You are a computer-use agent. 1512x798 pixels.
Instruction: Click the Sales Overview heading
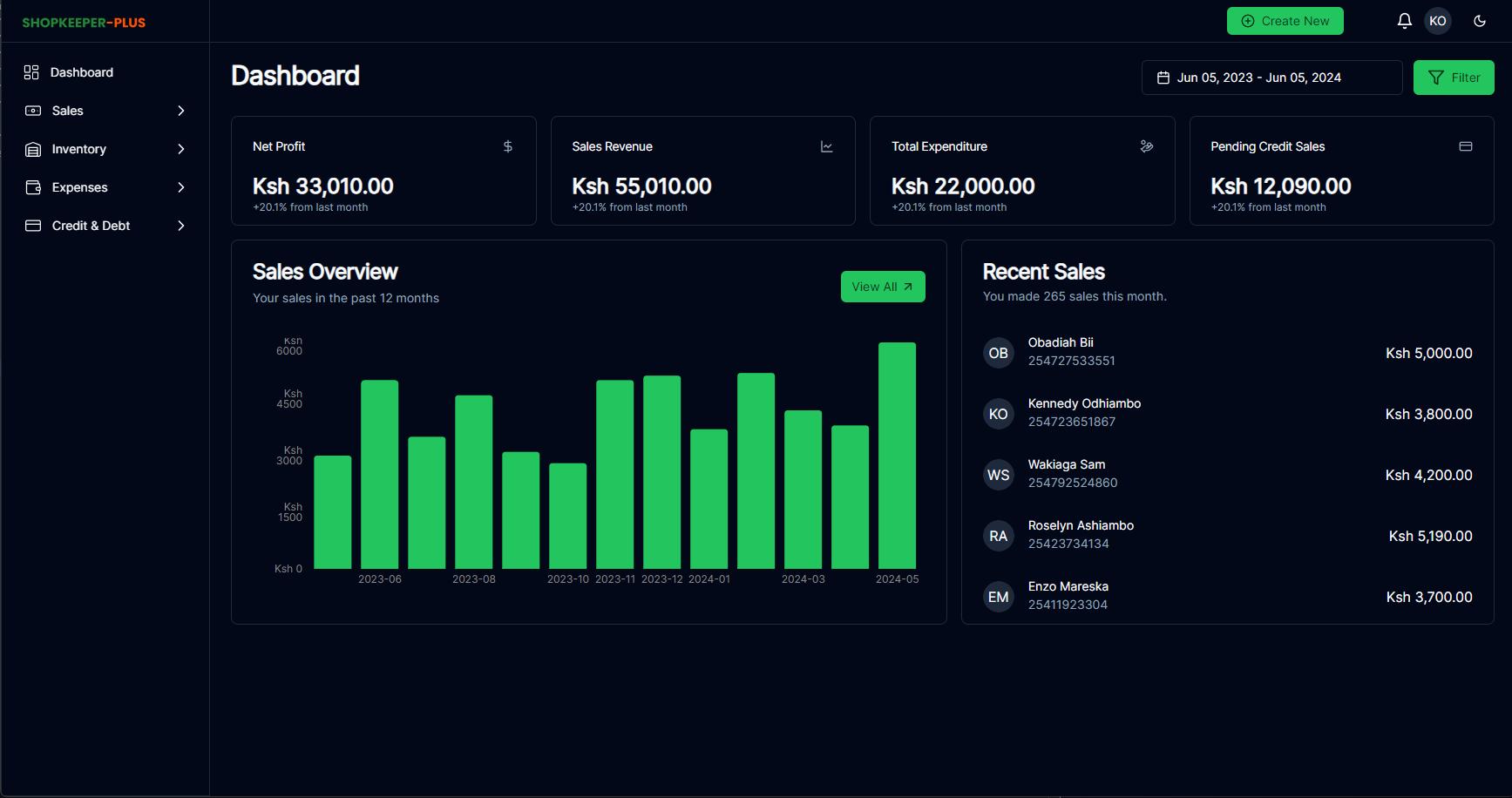pyautogui.click(x=325, y=272)
